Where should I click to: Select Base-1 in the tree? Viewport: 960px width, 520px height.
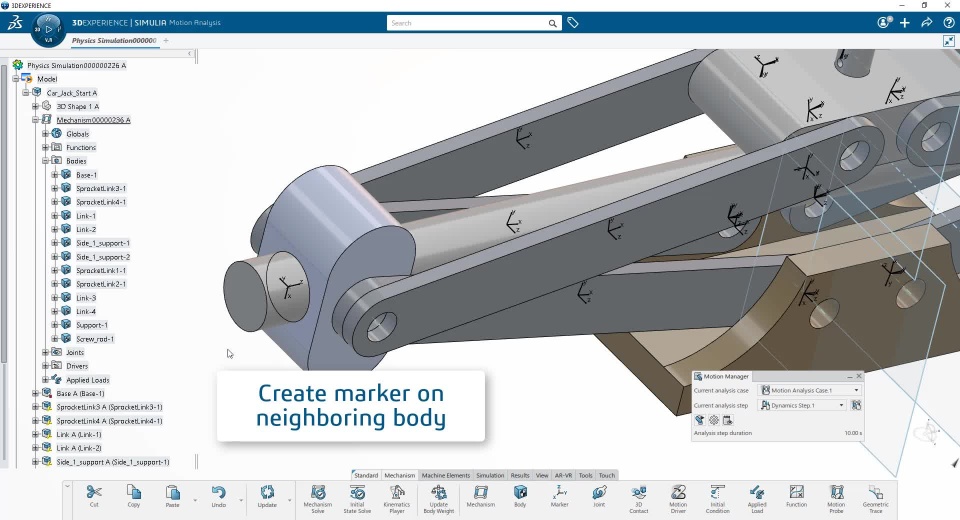point(86,175)
